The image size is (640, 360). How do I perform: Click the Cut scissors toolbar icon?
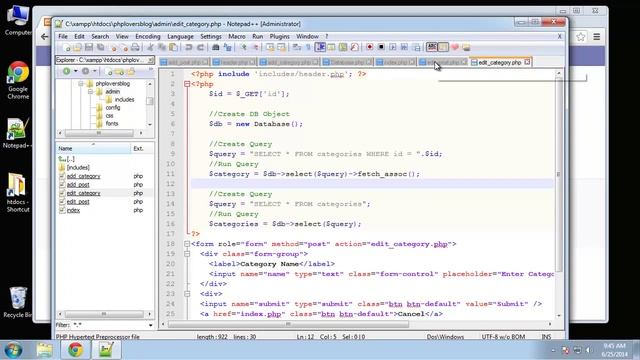(x=150, y=47)
